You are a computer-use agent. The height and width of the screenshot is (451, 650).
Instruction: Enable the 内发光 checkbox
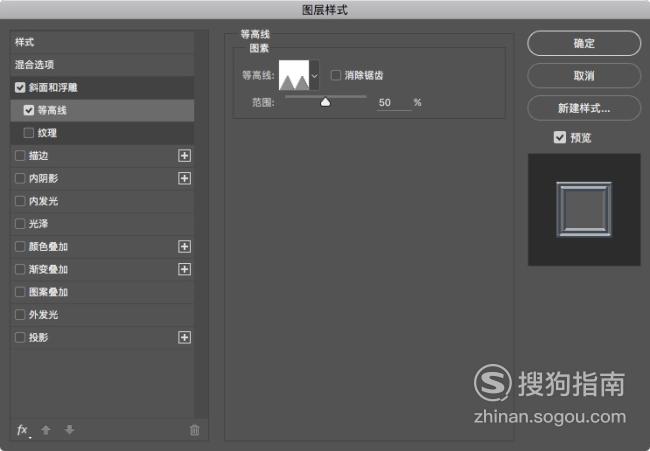20,201
